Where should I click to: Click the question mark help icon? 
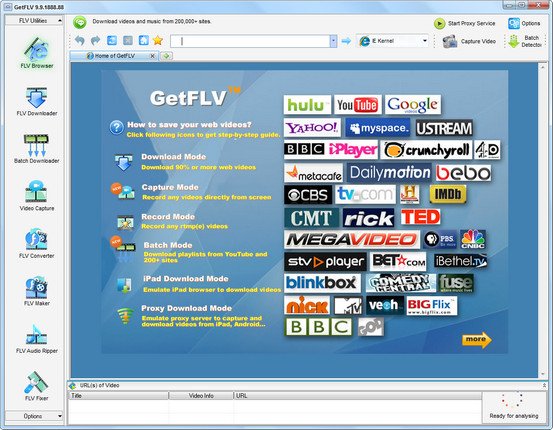pos(116,128)
